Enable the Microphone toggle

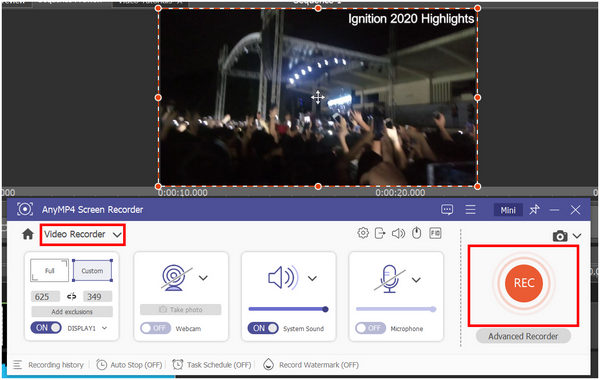tap(370, 328)
